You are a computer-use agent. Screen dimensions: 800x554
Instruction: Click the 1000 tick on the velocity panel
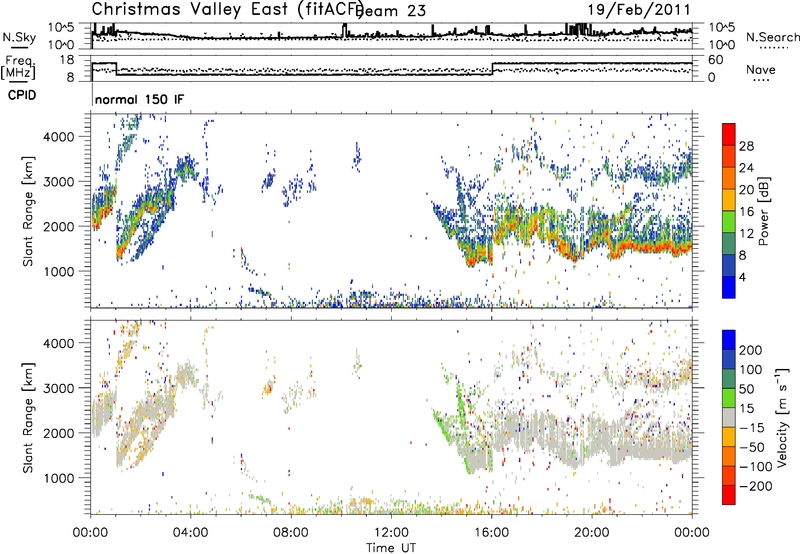[59, 478]
